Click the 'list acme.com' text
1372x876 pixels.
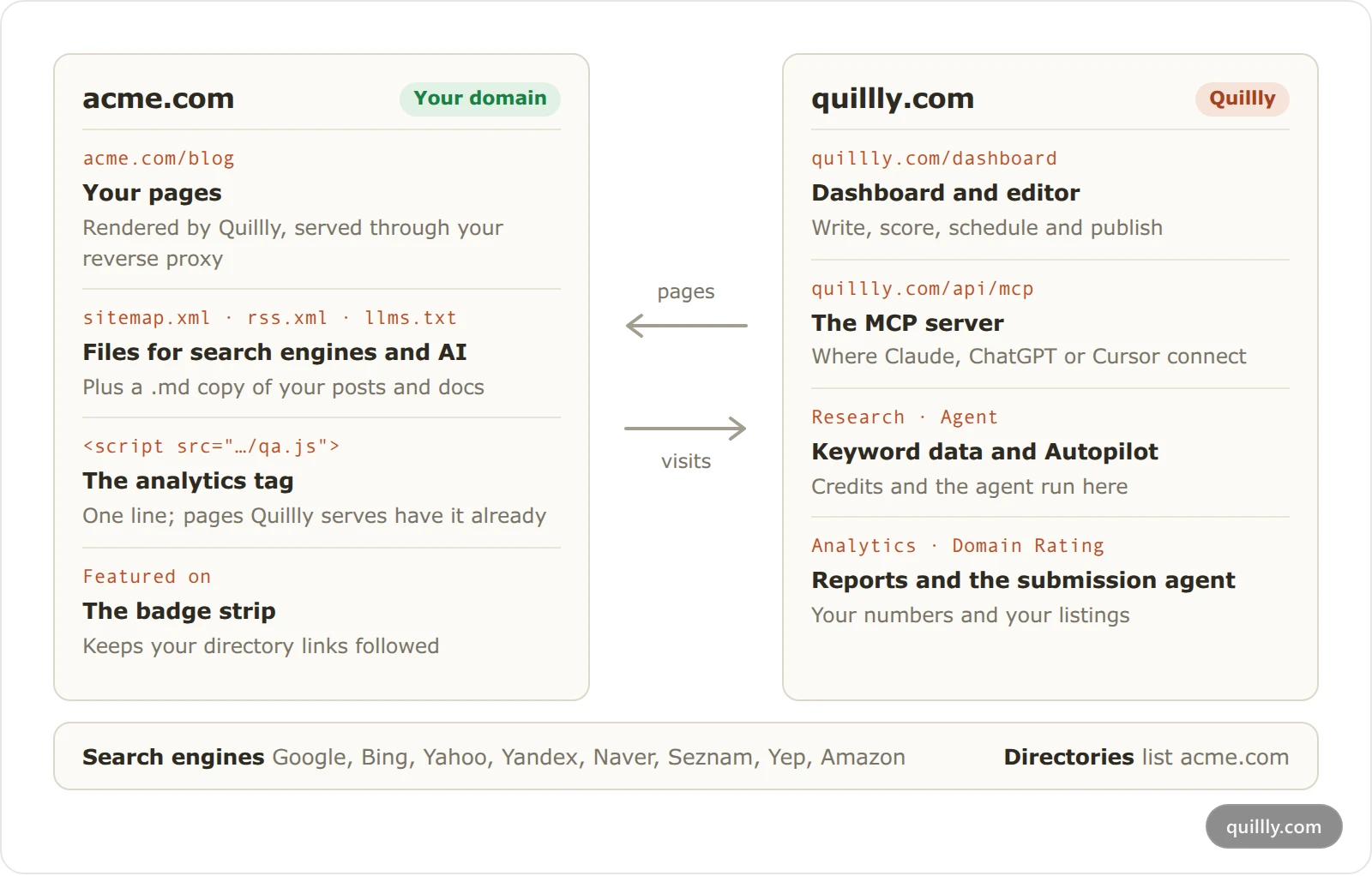click(x=1216, y=758)
